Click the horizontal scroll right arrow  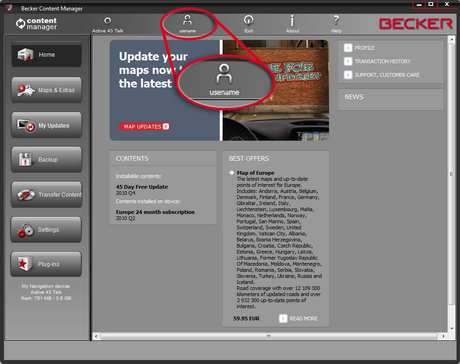443,336
